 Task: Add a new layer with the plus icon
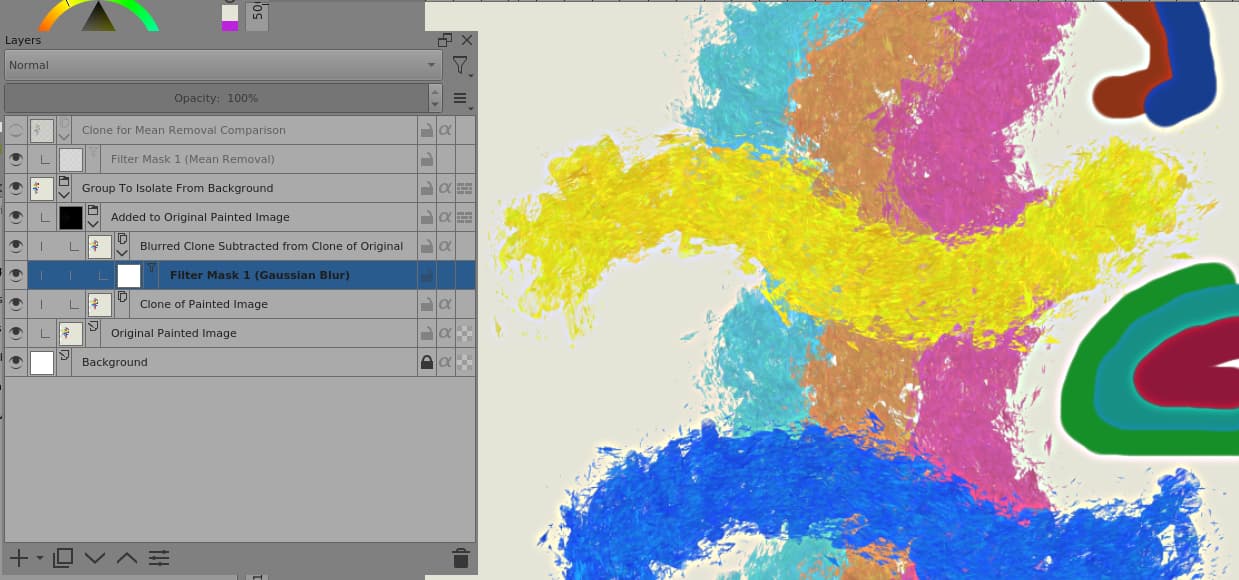tap(18, 557)
